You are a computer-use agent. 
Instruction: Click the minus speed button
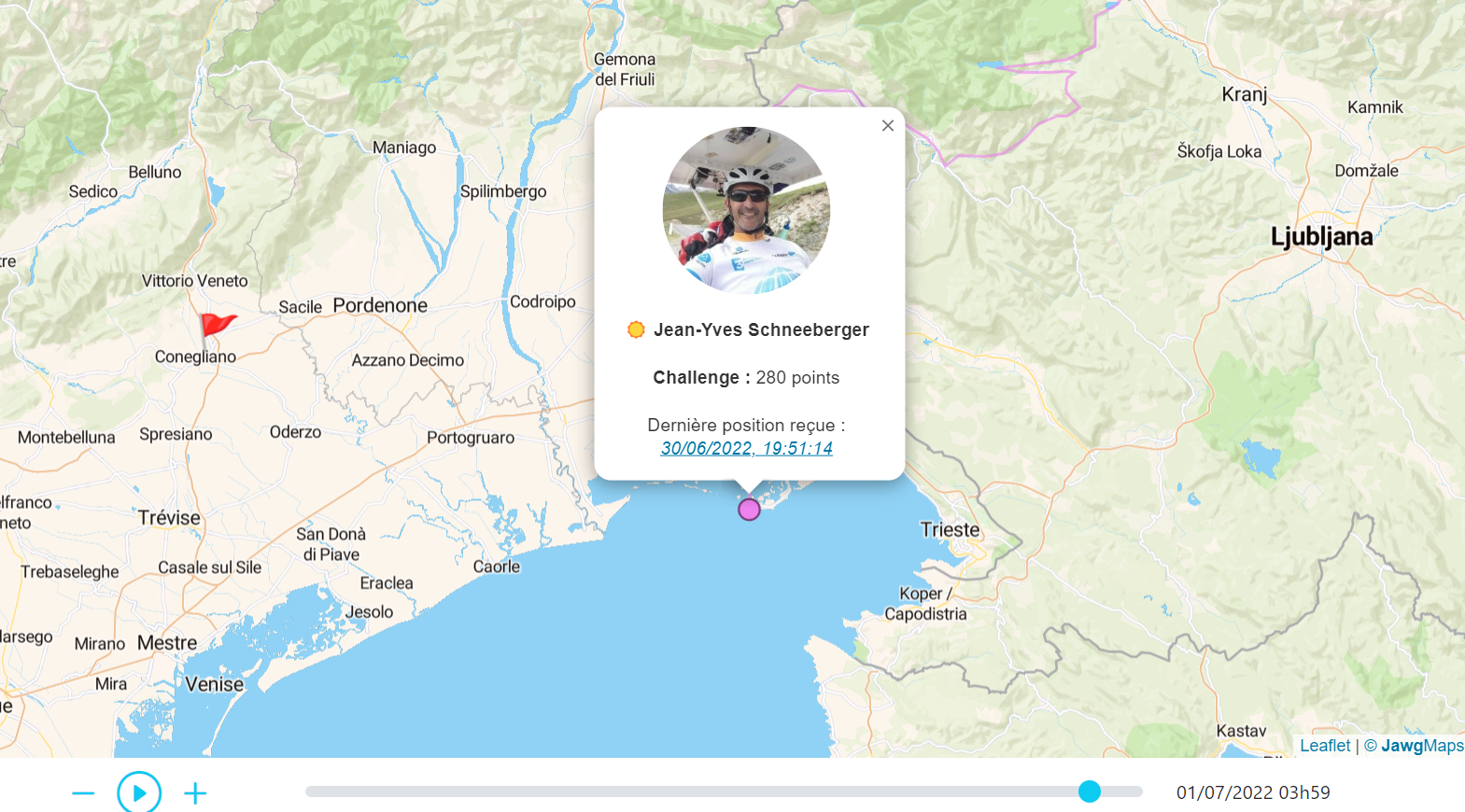point(83,793)
